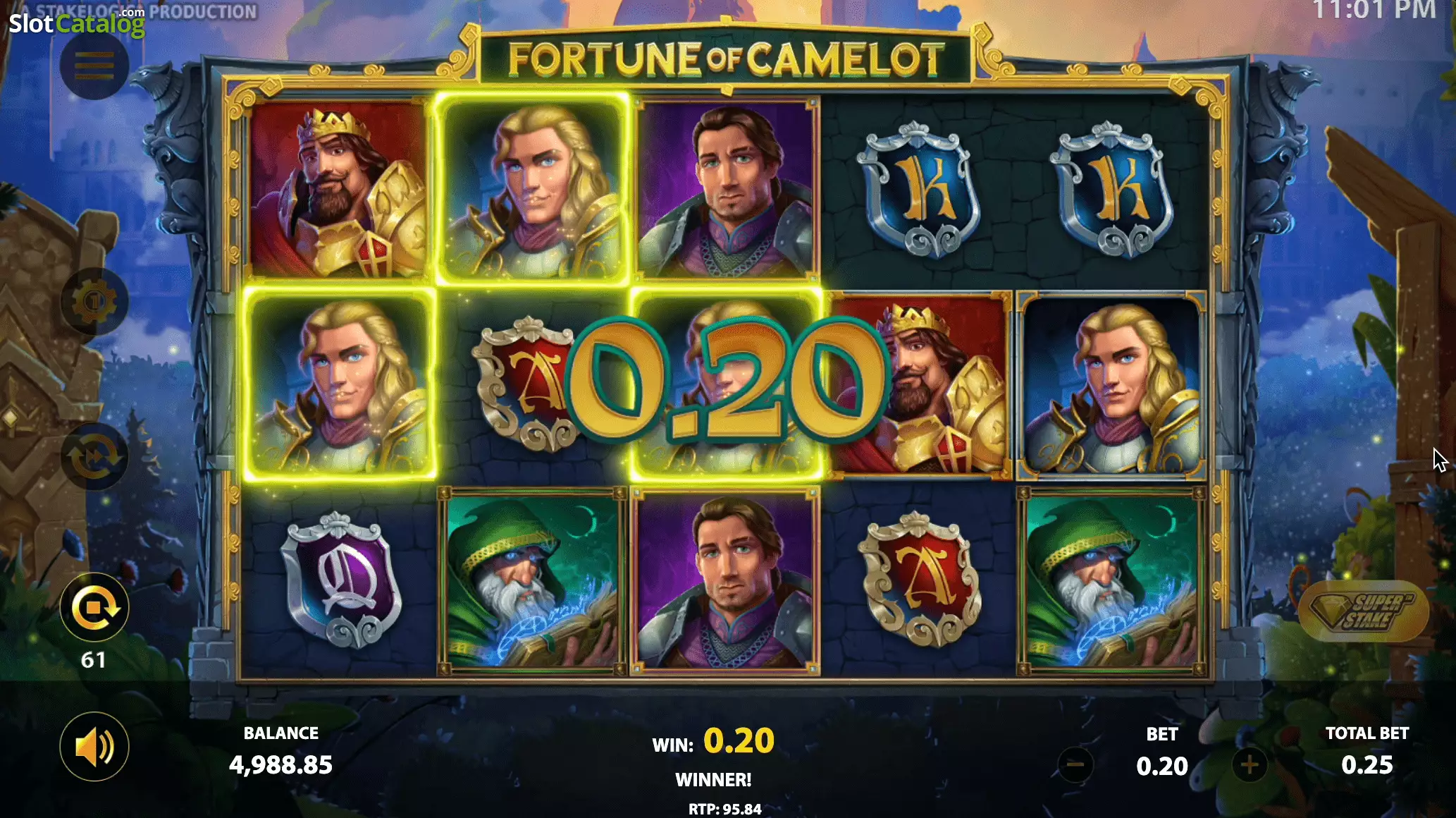Click the dark-haired knight in bottom row

coord(725,581)
